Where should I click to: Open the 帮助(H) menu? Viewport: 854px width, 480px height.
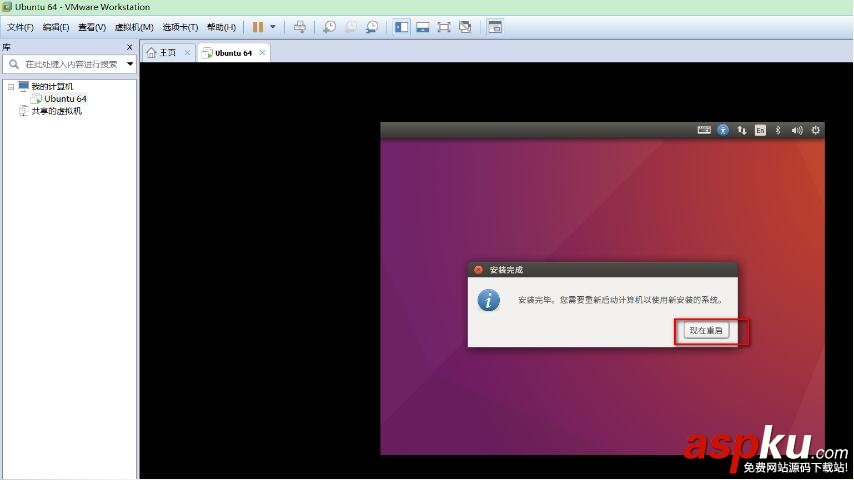tap(221, 27)
